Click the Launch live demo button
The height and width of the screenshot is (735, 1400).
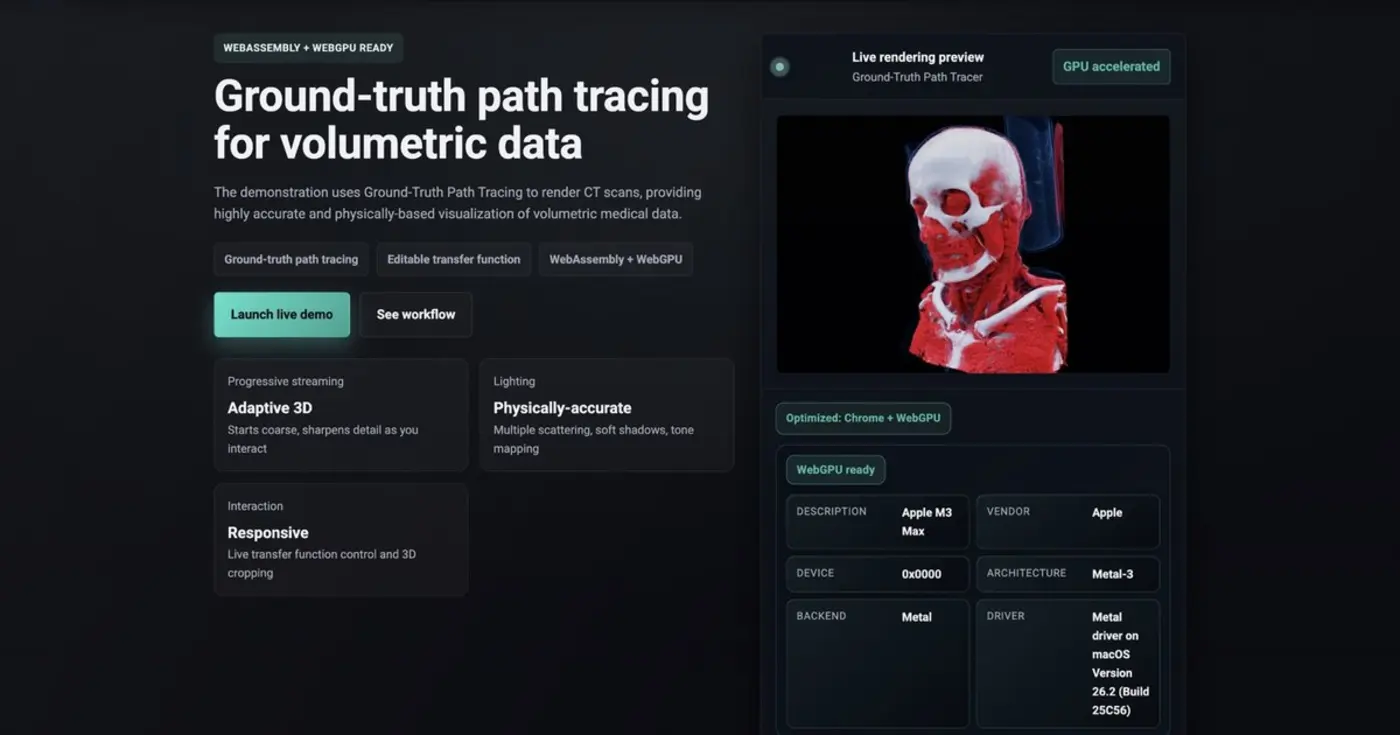281,314
